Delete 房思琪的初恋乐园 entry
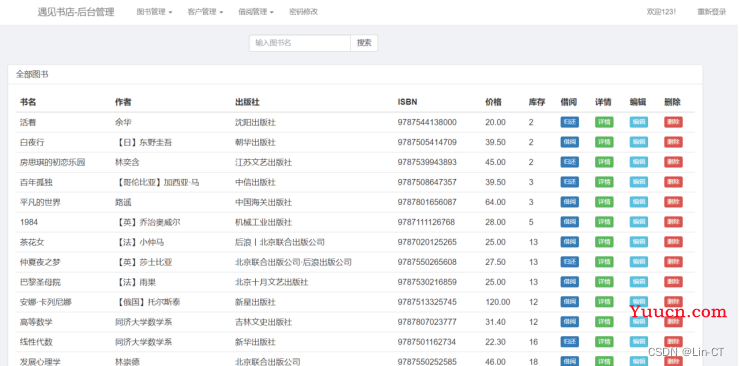The height and width of the screenshot is (366, 739). pyautogui.click(x=673, y=162)
